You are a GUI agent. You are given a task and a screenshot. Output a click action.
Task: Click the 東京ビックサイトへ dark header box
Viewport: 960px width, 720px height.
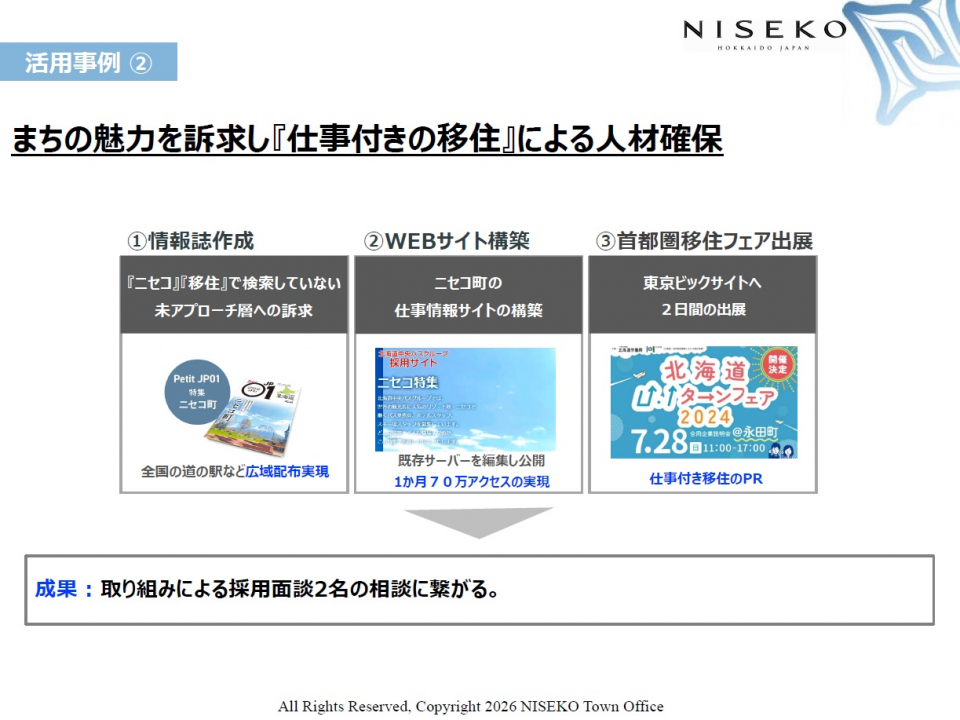click(703, 296)
